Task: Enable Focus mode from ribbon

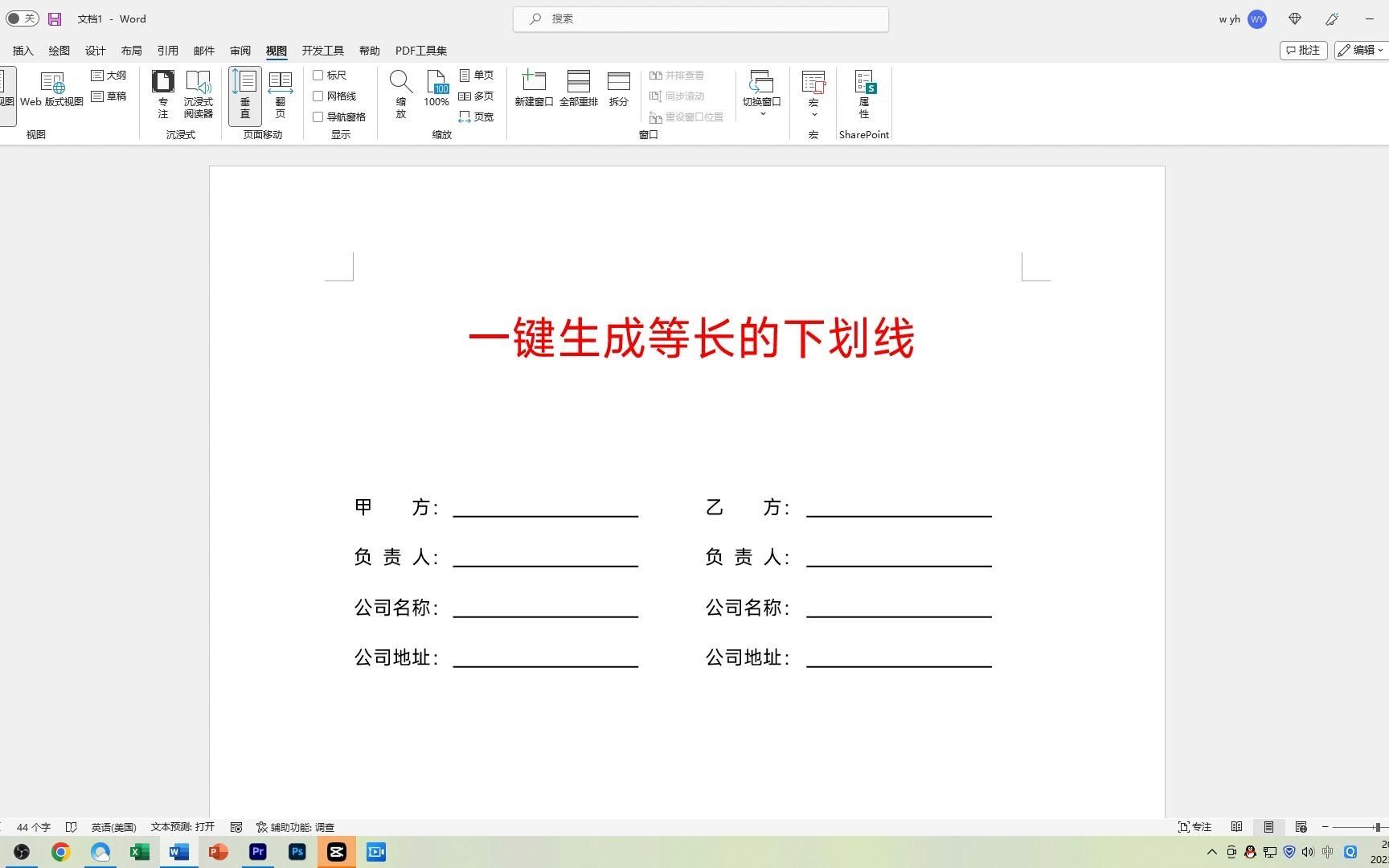Action: [163, 95]
